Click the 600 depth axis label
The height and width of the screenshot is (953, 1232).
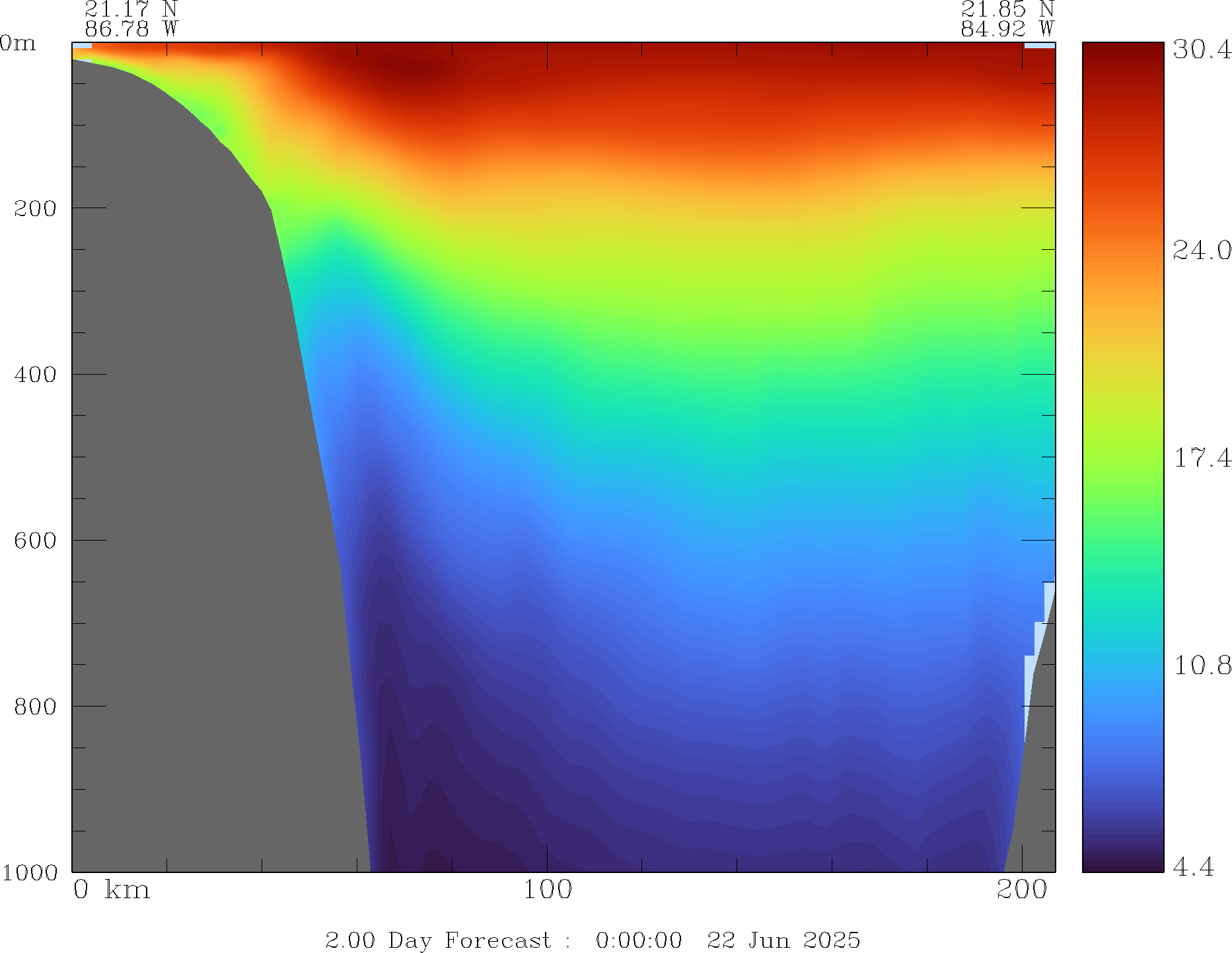pyautogui.click(x=35, y=541)
